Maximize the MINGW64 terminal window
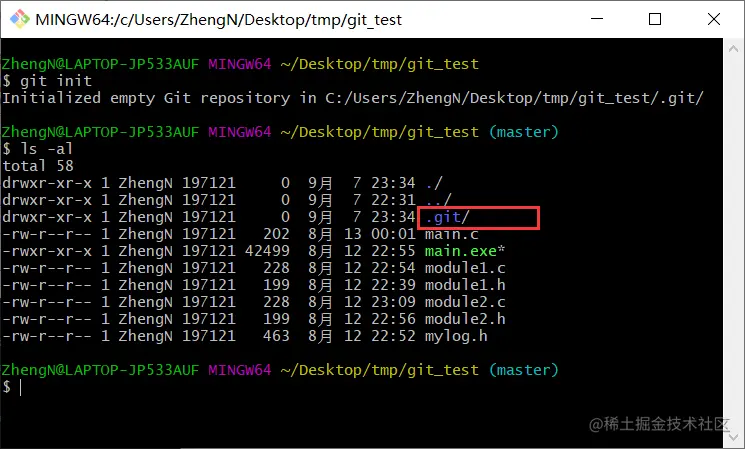 point(655,19)
